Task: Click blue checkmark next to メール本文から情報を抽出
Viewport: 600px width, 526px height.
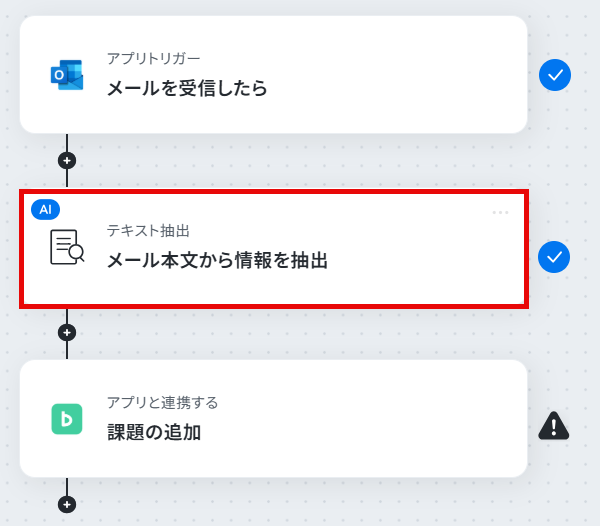Action: [554, 257]
